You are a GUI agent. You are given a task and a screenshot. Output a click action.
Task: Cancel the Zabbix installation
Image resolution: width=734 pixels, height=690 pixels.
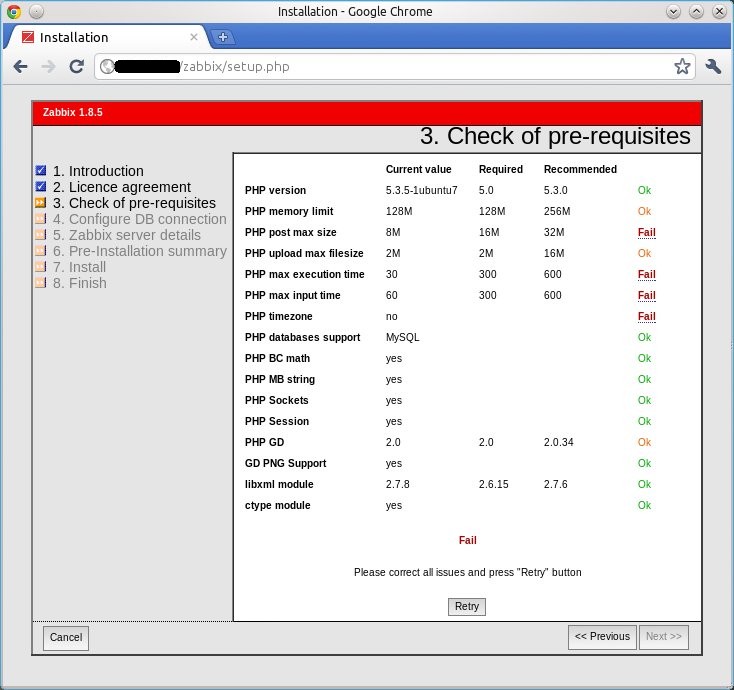(x=66, y=638)
